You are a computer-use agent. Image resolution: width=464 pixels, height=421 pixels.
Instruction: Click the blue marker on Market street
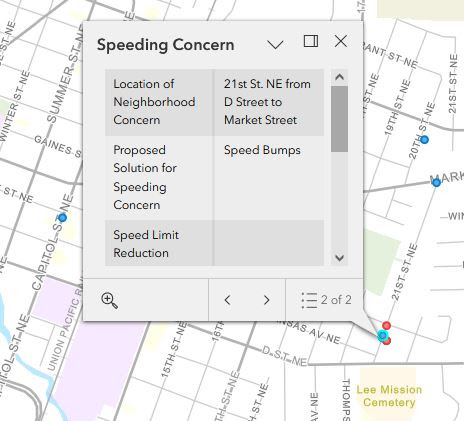tap(436, 182)
